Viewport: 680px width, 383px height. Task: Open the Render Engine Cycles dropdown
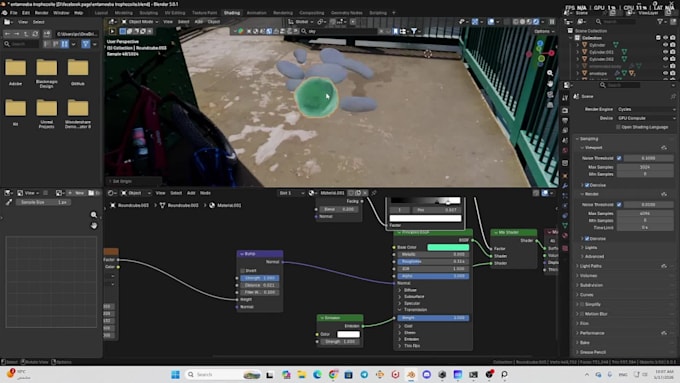pos(646,109)
